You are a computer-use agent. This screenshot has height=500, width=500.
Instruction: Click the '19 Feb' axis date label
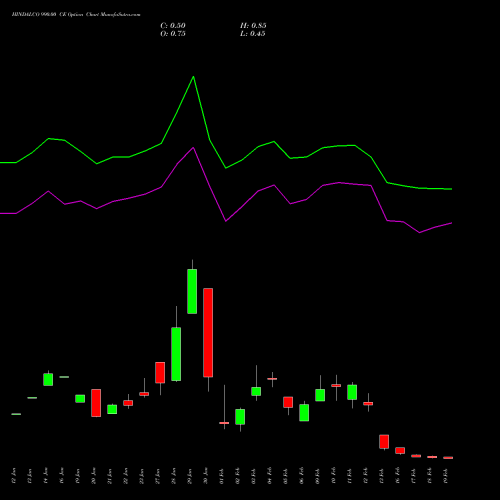(x=446, y=476)
